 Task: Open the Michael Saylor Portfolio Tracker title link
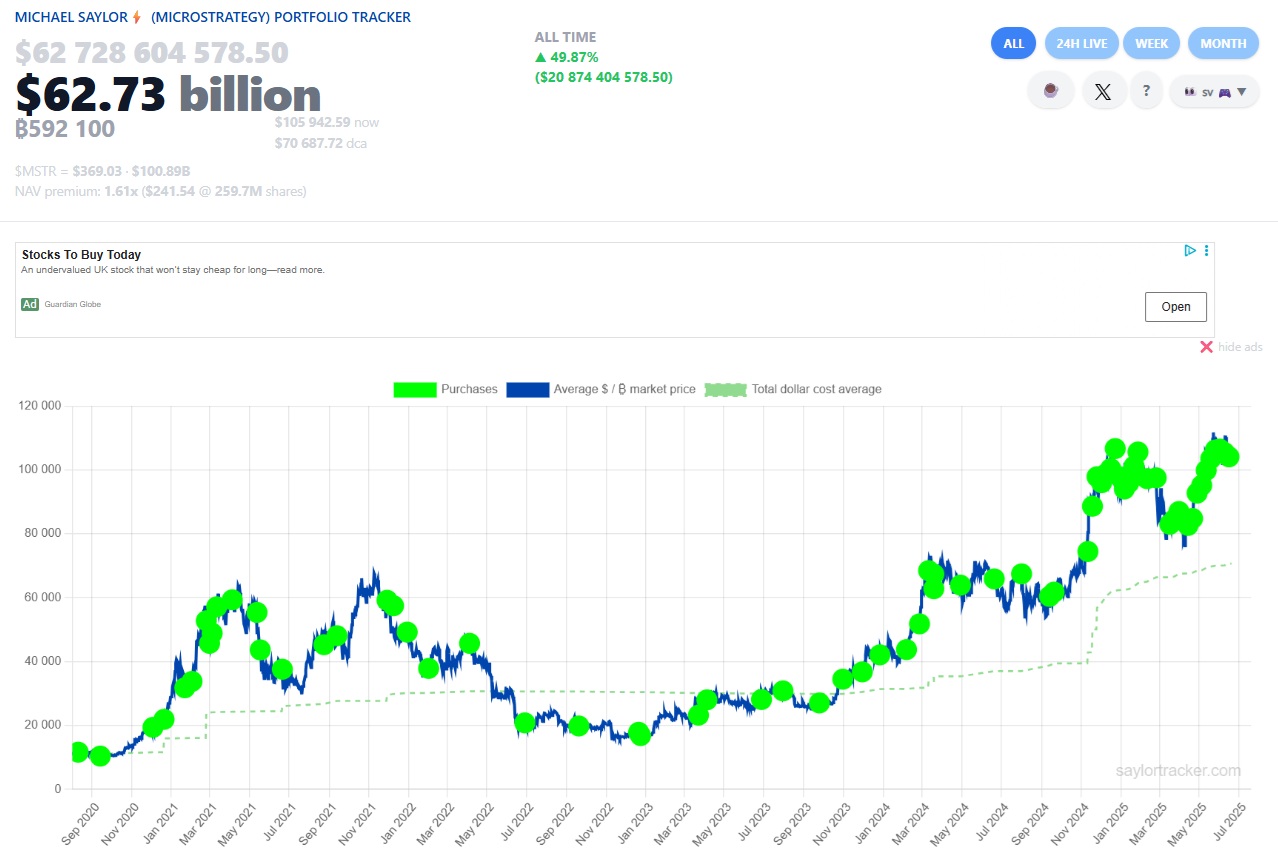click(212, 17)
